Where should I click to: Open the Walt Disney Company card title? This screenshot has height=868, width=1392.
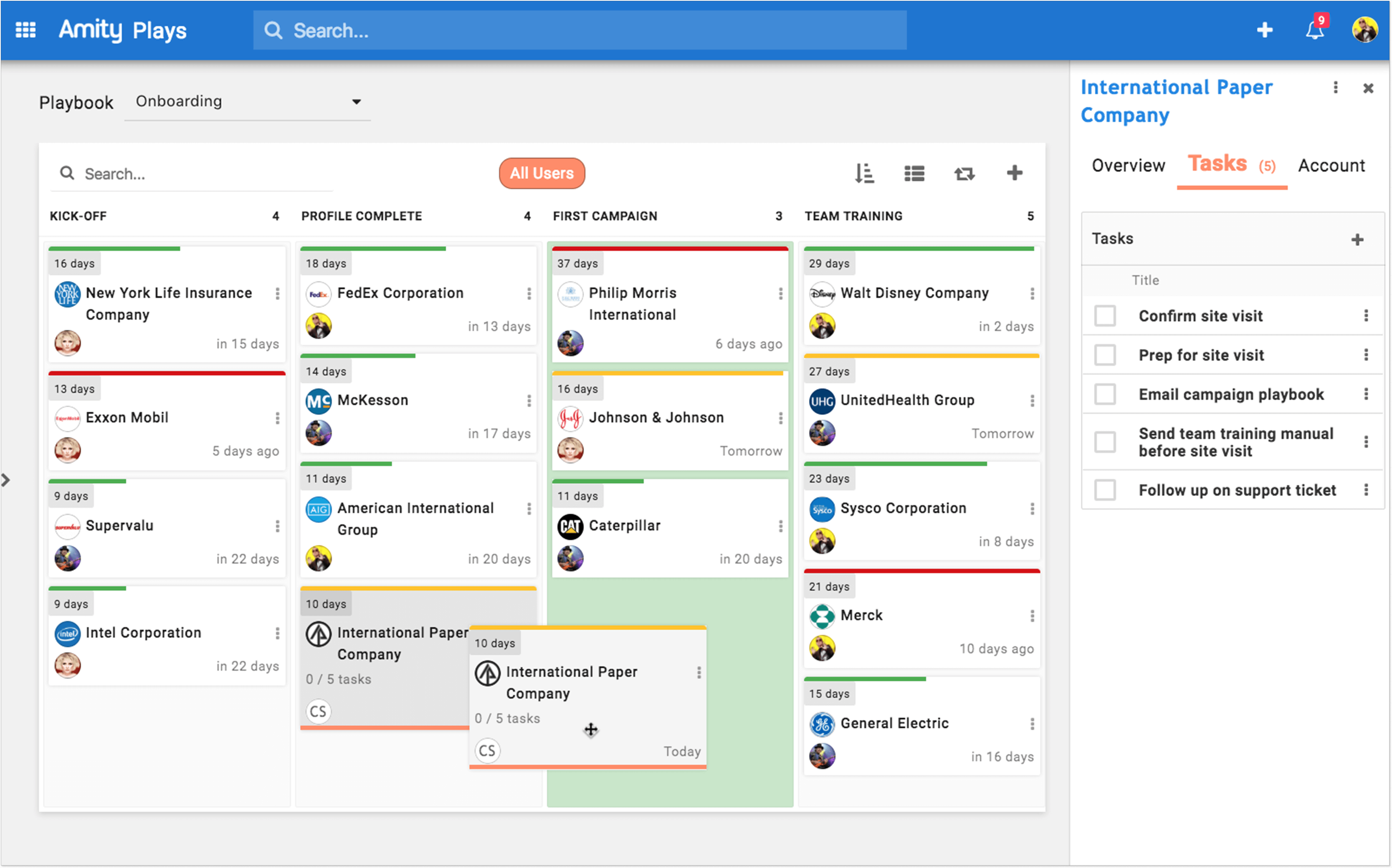(x=914, y=293)
